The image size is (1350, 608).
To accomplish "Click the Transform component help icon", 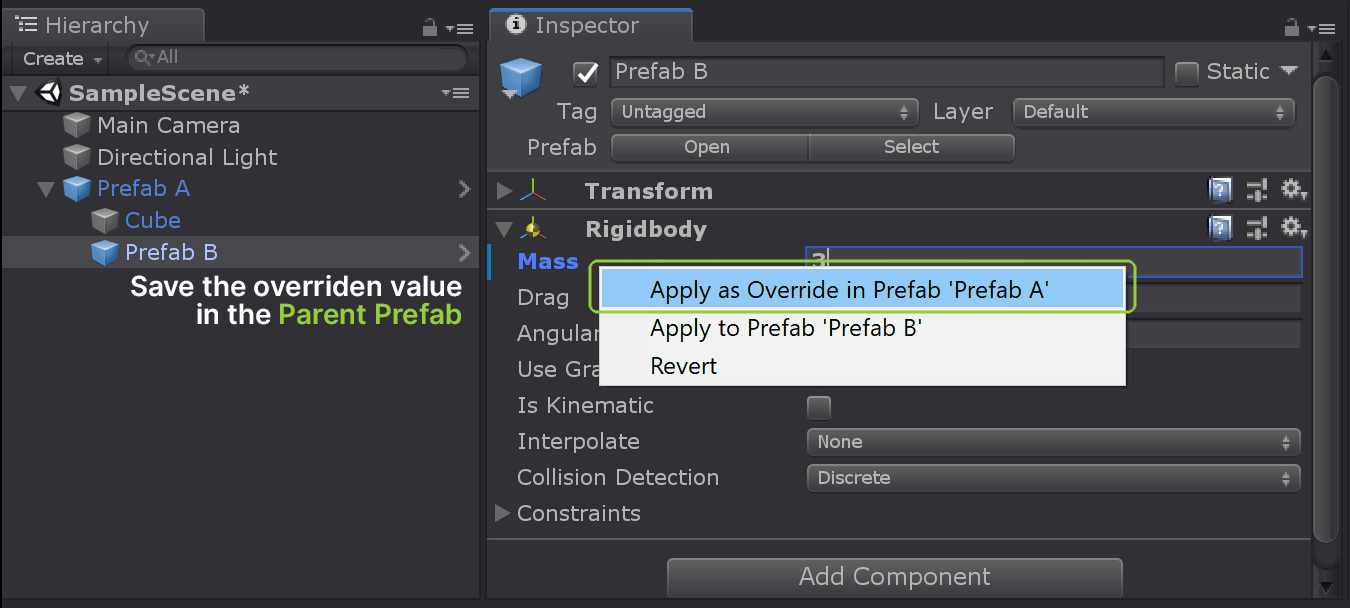I will coord(1220,191).
